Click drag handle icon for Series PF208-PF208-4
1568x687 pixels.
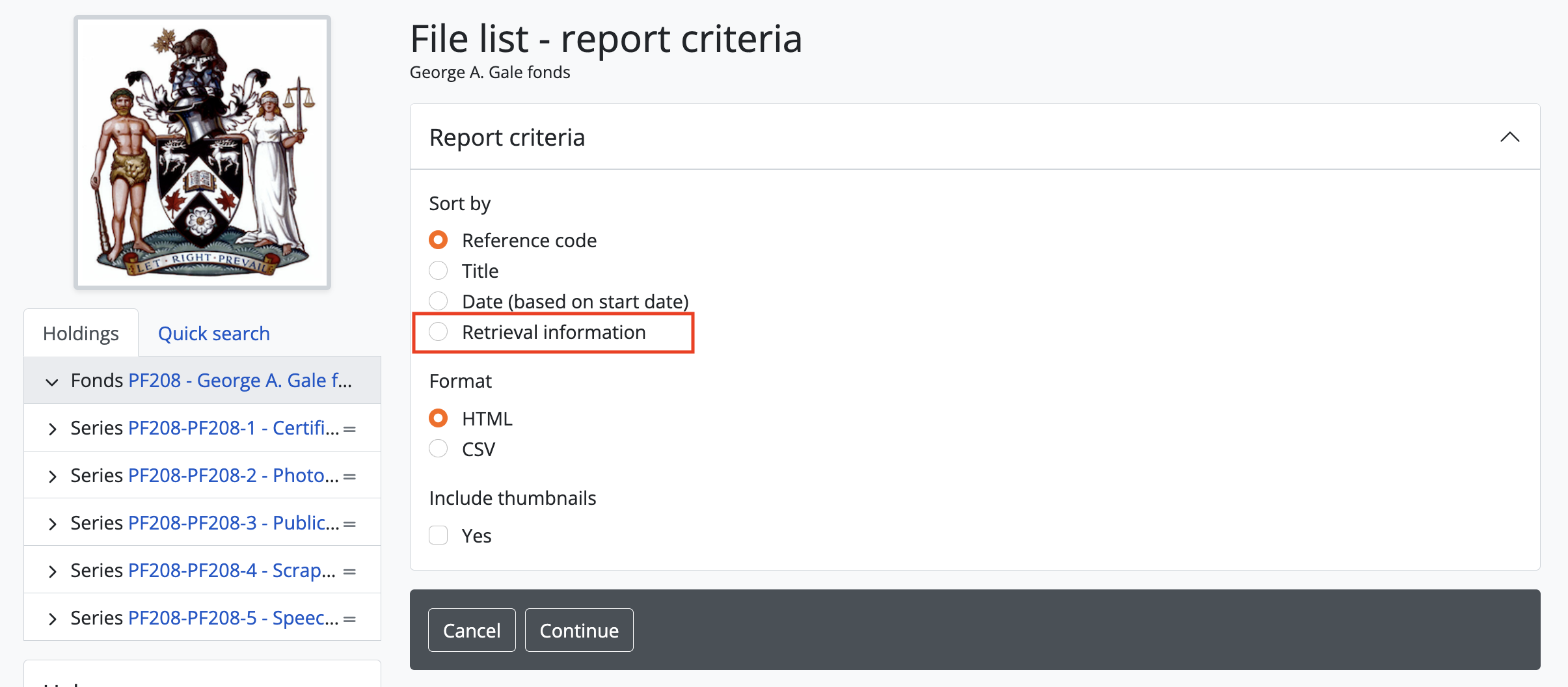coord(349,572)
